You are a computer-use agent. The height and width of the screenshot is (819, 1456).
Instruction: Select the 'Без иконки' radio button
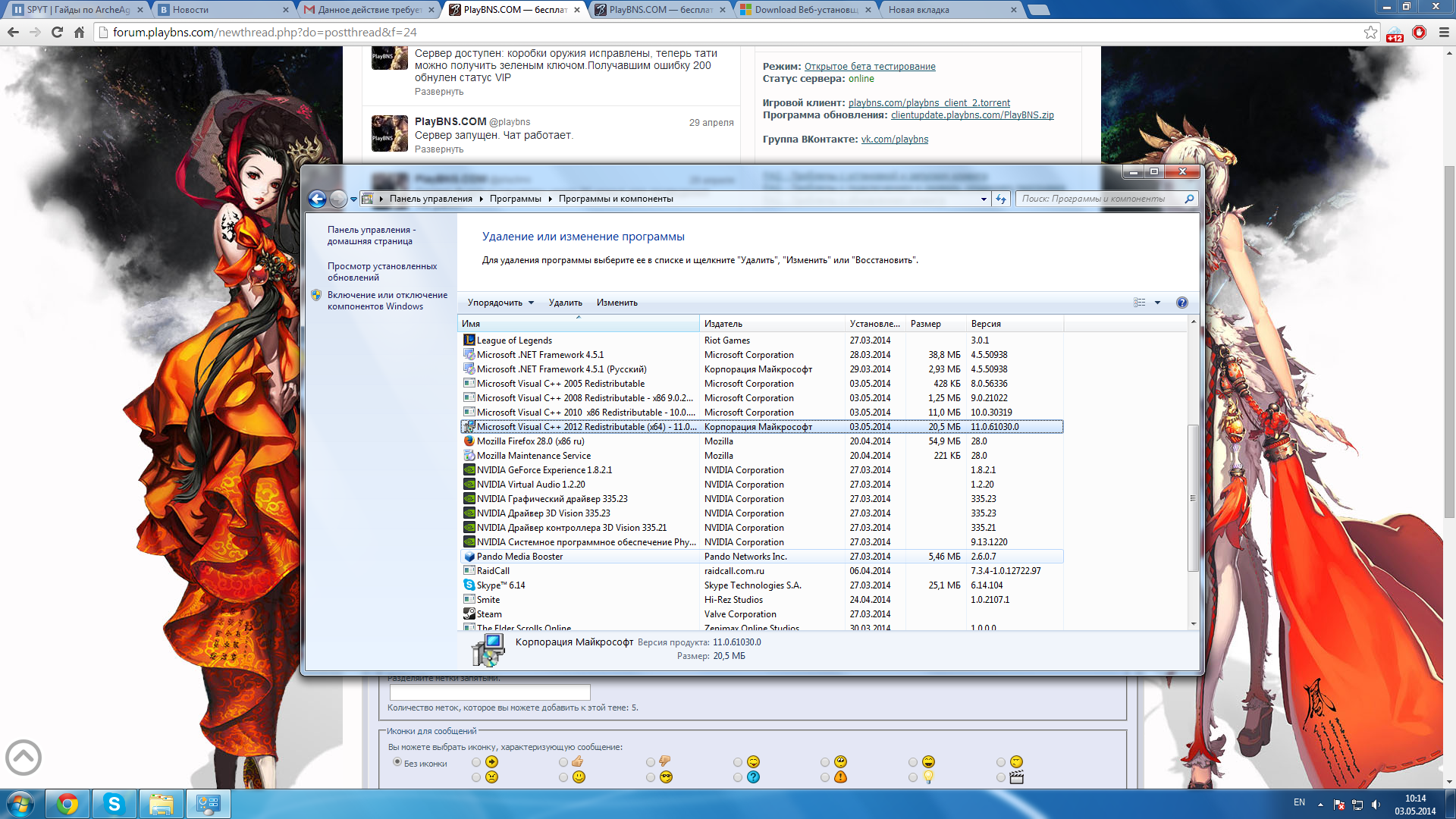[x=397, y=762]
